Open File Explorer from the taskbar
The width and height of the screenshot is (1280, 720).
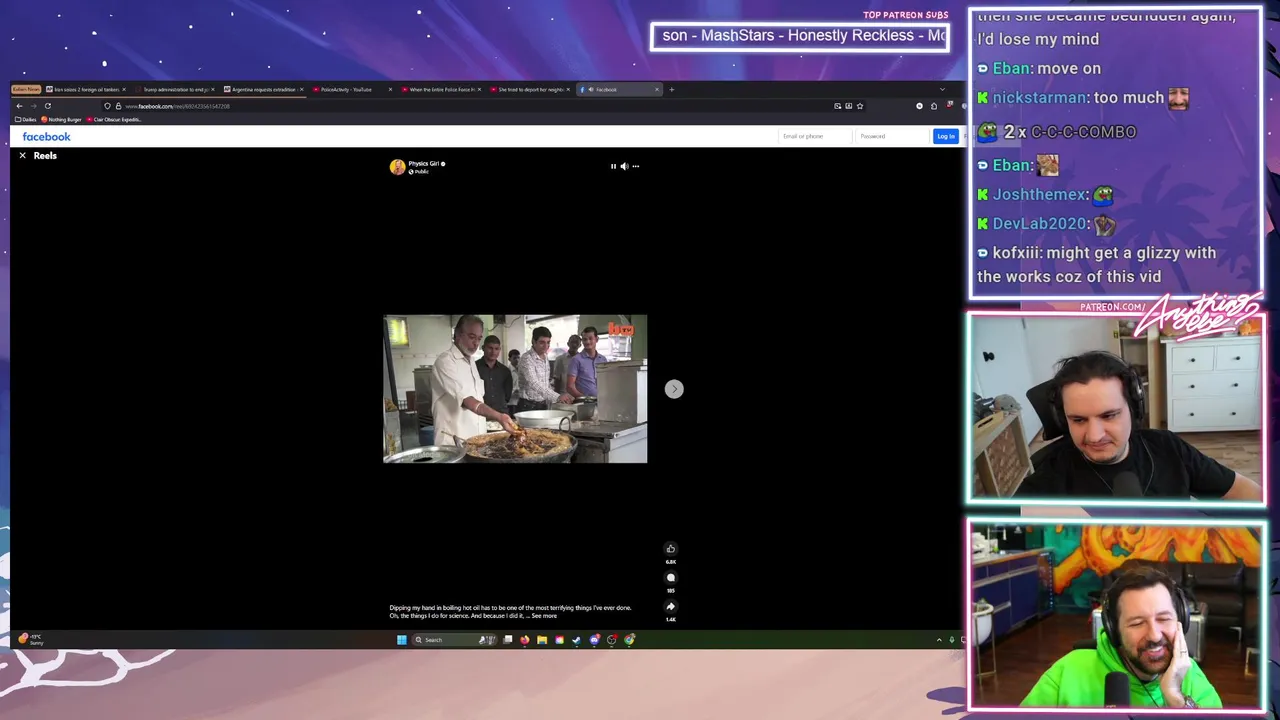coord(541,640)
